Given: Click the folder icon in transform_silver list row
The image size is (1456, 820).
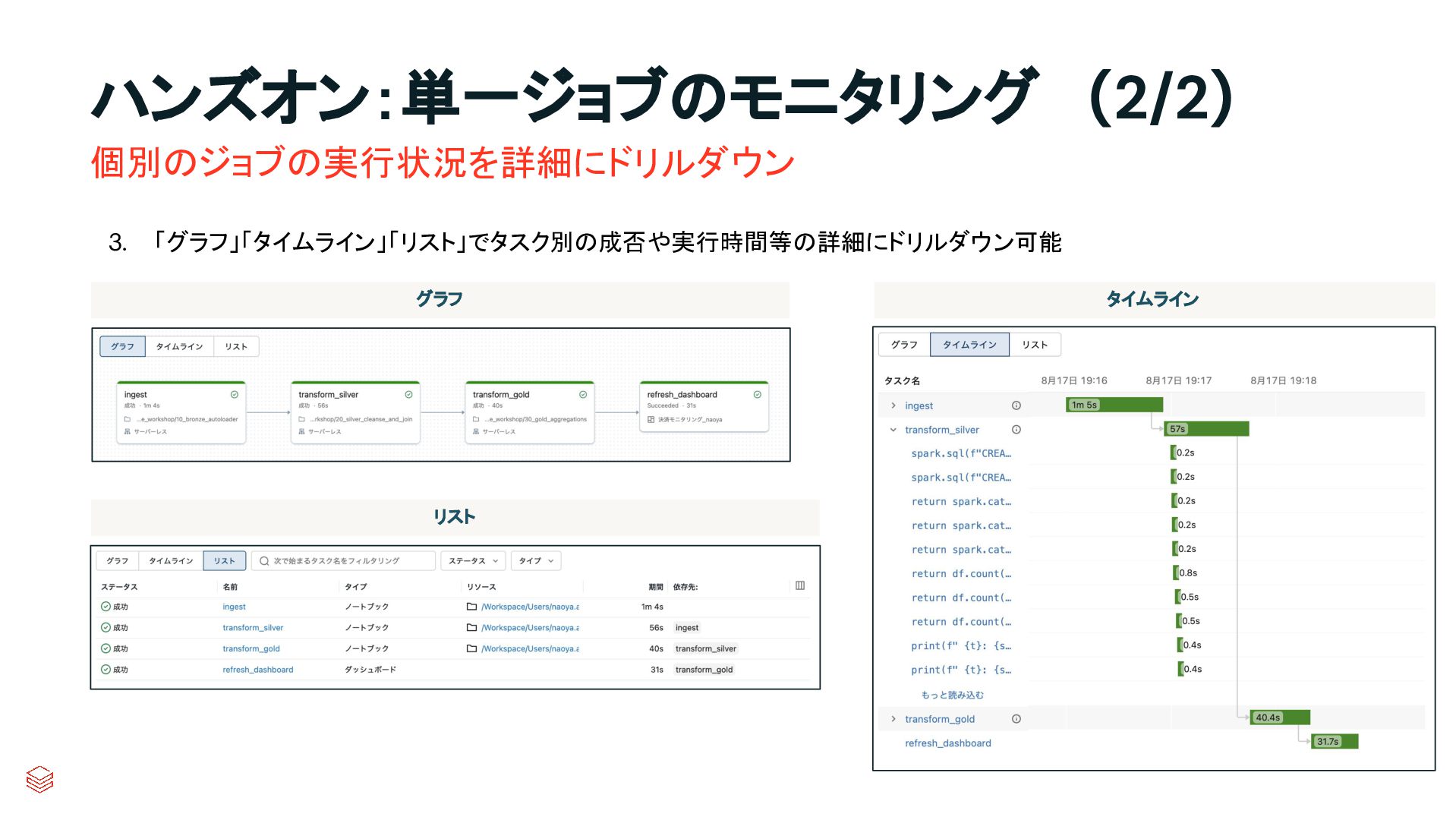Looking at the screenshot, I should coord(471,628).
